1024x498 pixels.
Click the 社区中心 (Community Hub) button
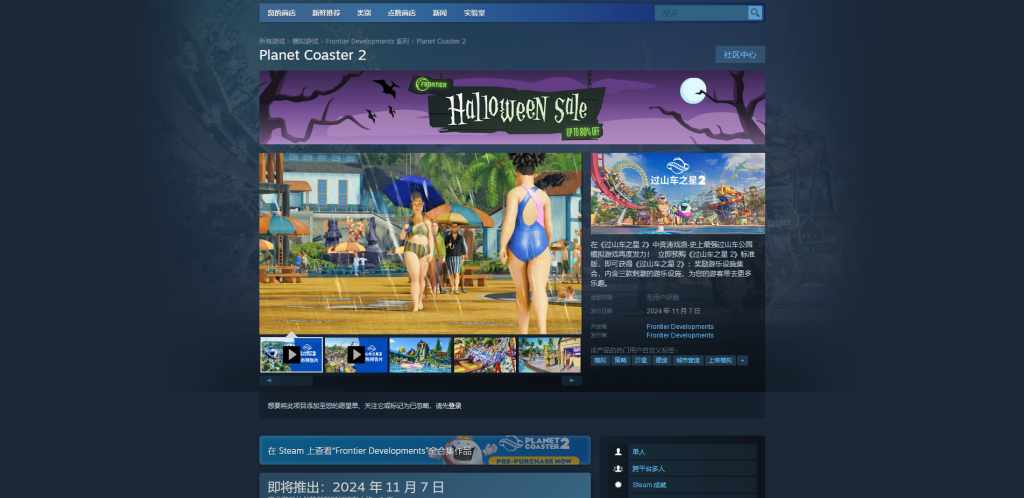(740, 55)
